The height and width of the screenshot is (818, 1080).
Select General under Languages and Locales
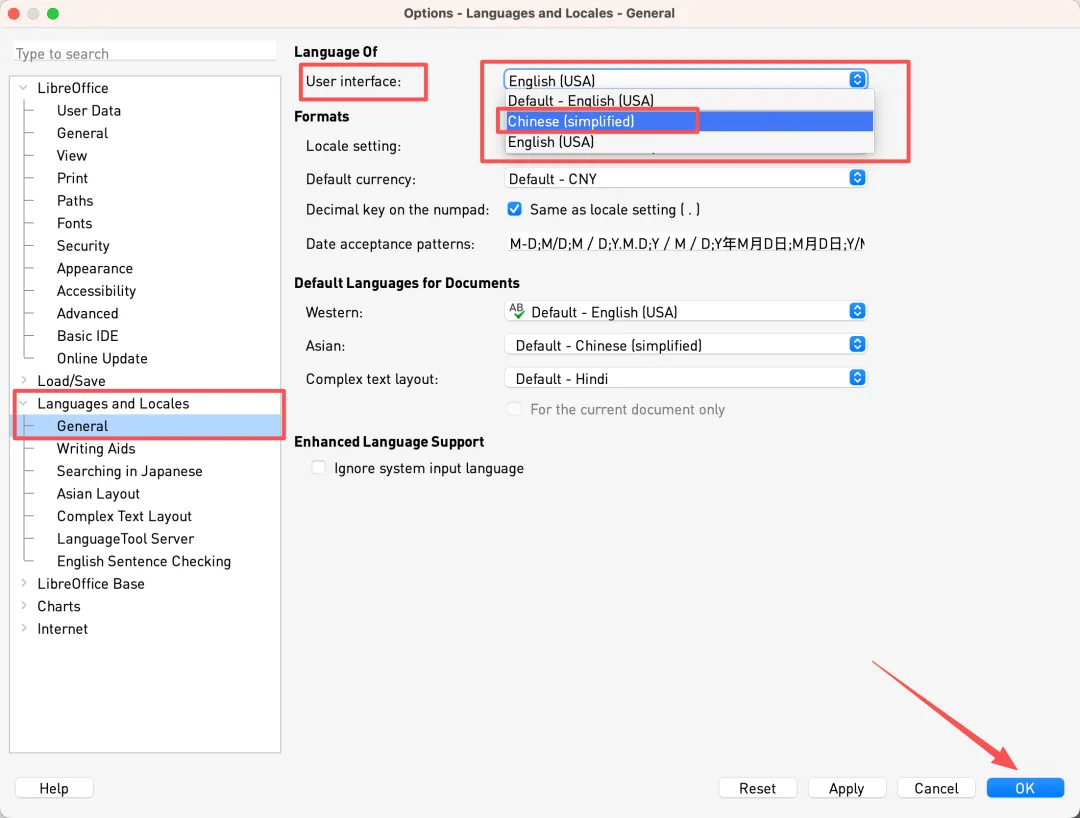(x=83, y=426)
